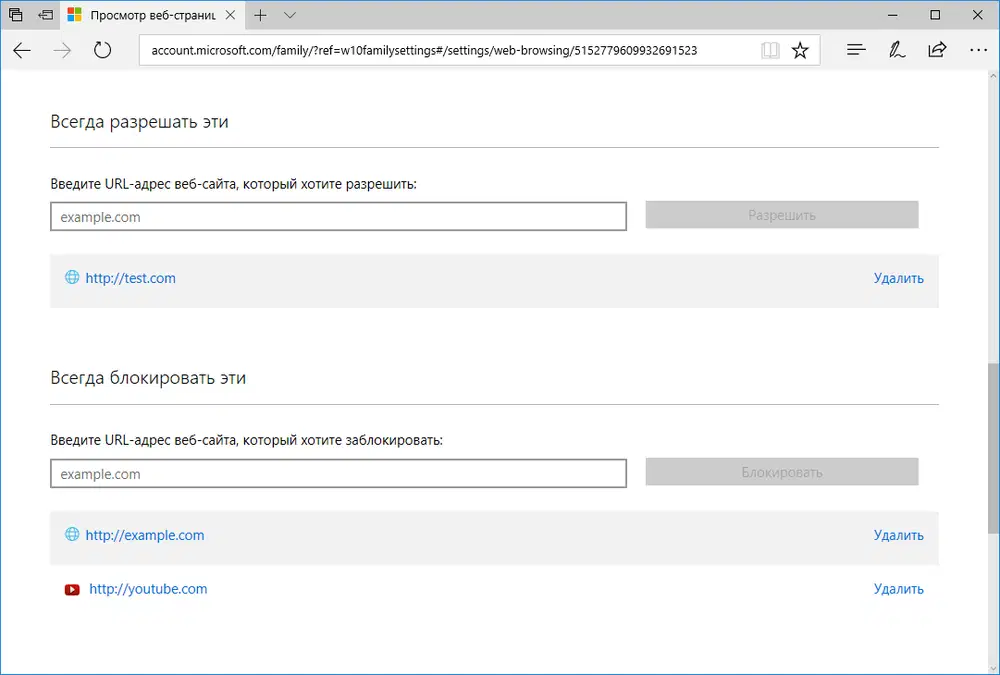Open the http://youtube.com link
The image size is (1000, 675).
pyautogui.click(x=148, y=589)
